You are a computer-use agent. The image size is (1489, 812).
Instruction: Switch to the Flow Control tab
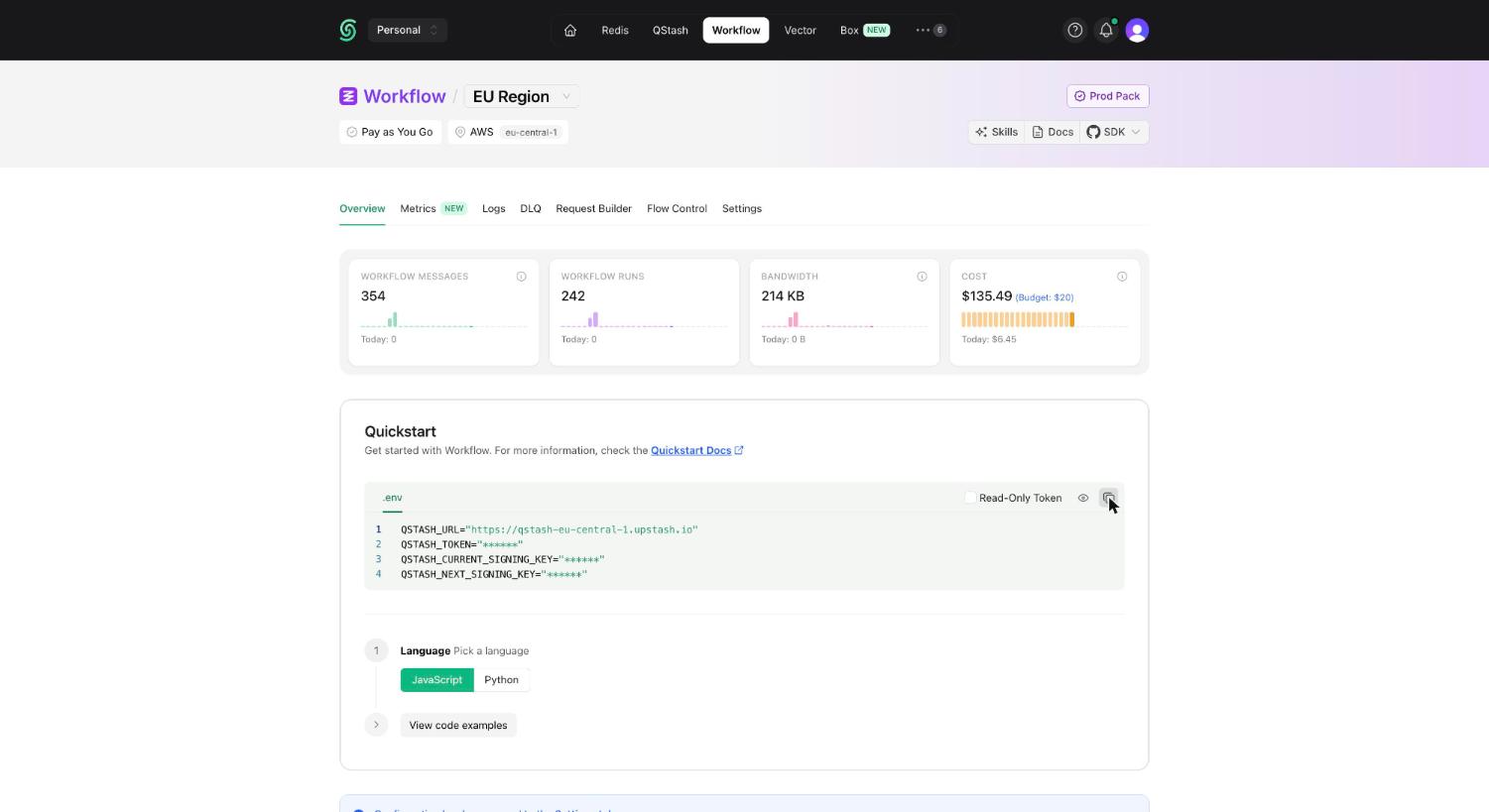(677, 208)
